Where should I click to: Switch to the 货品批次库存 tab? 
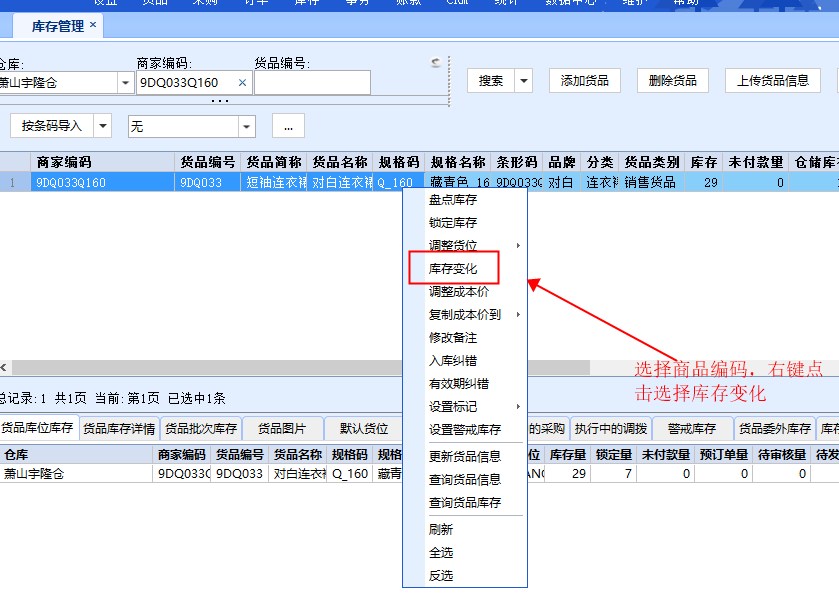click(201, 429)
